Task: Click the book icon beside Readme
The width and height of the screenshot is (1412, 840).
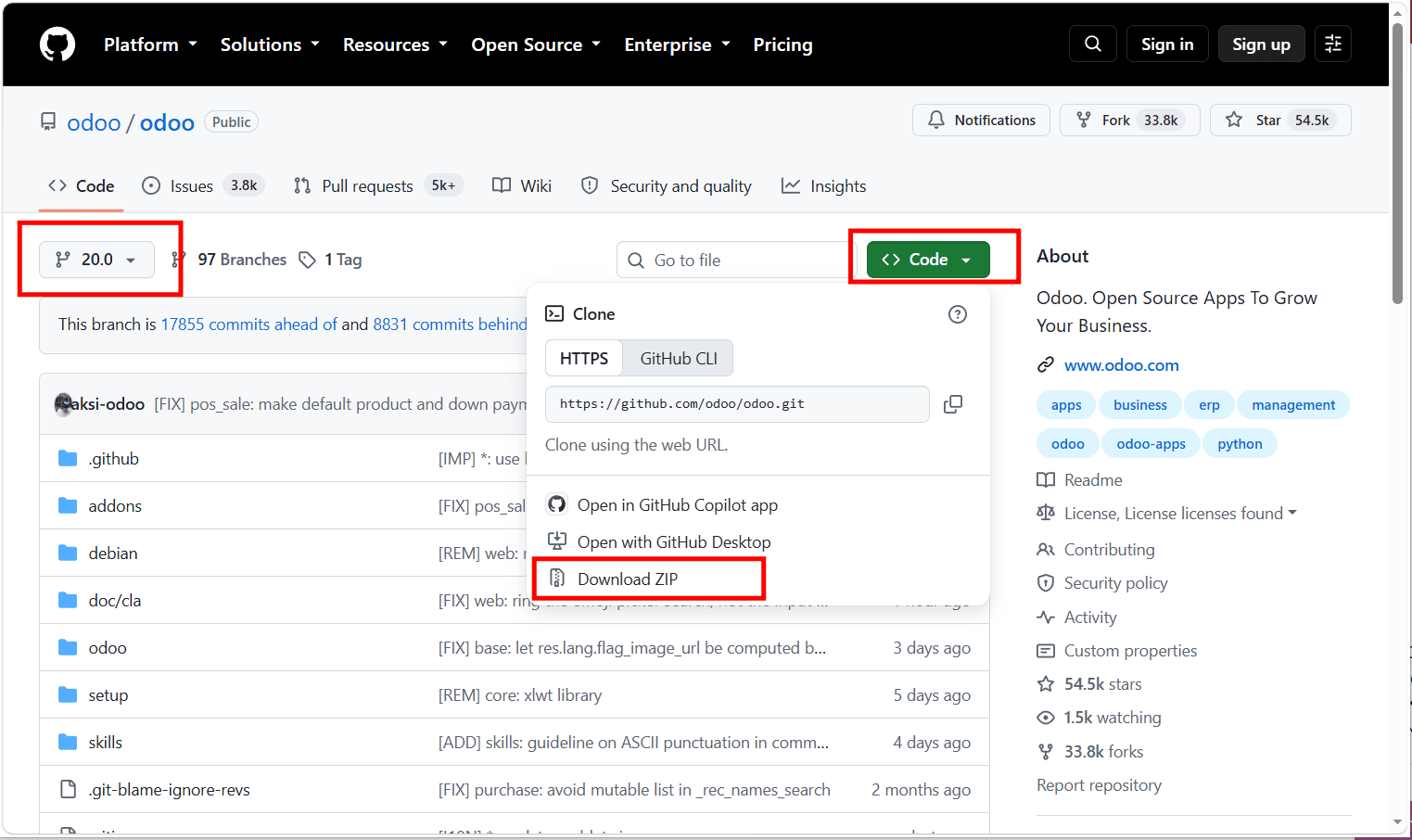Action: [x=1046, y=480]
